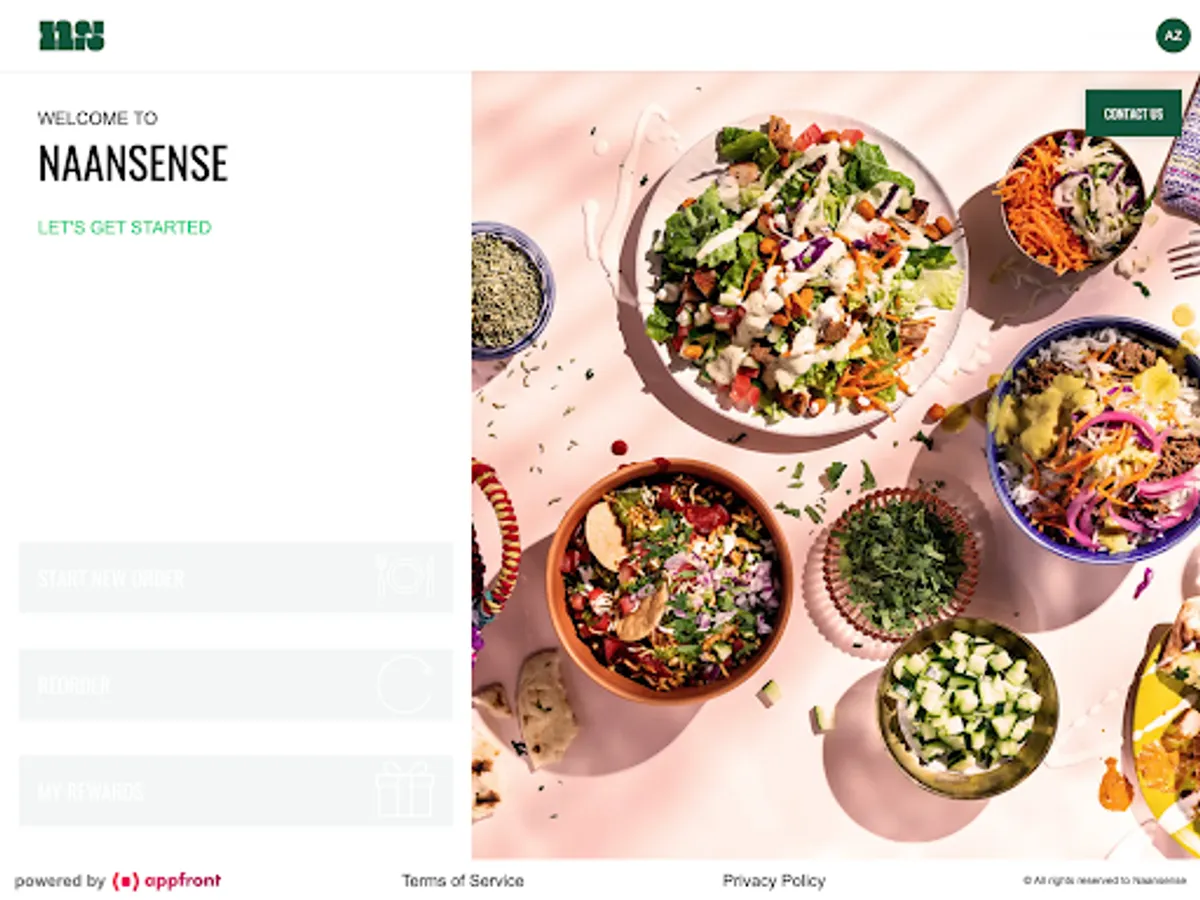Click the All rights reserved footer text
This screenshot has width=1200, height=900.
click(1105, 881)
